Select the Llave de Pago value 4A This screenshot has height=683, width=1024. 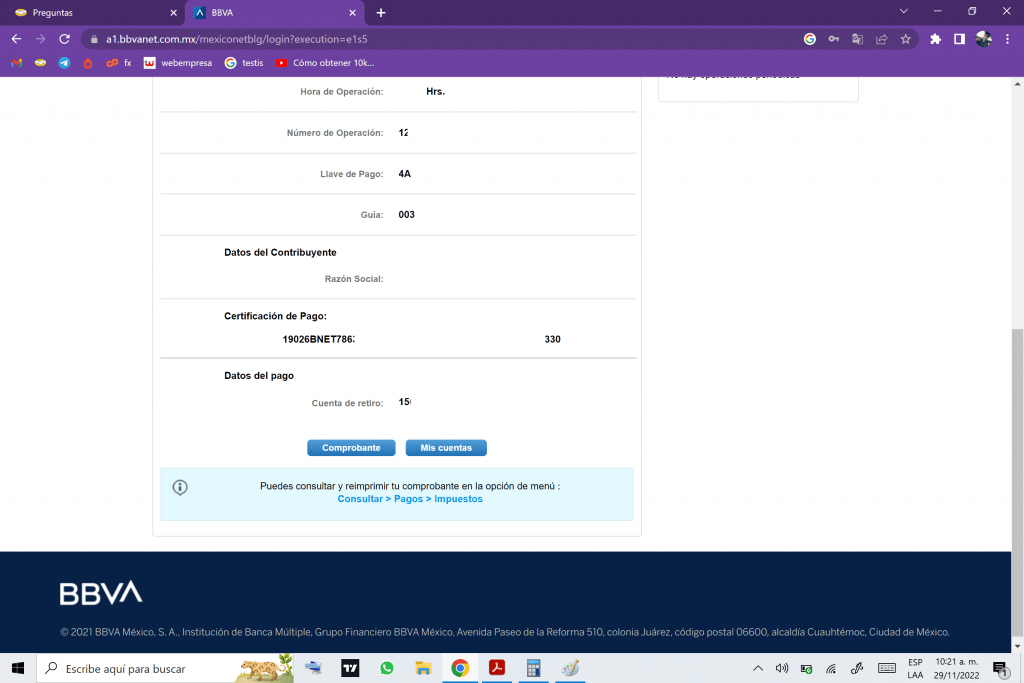404,174
